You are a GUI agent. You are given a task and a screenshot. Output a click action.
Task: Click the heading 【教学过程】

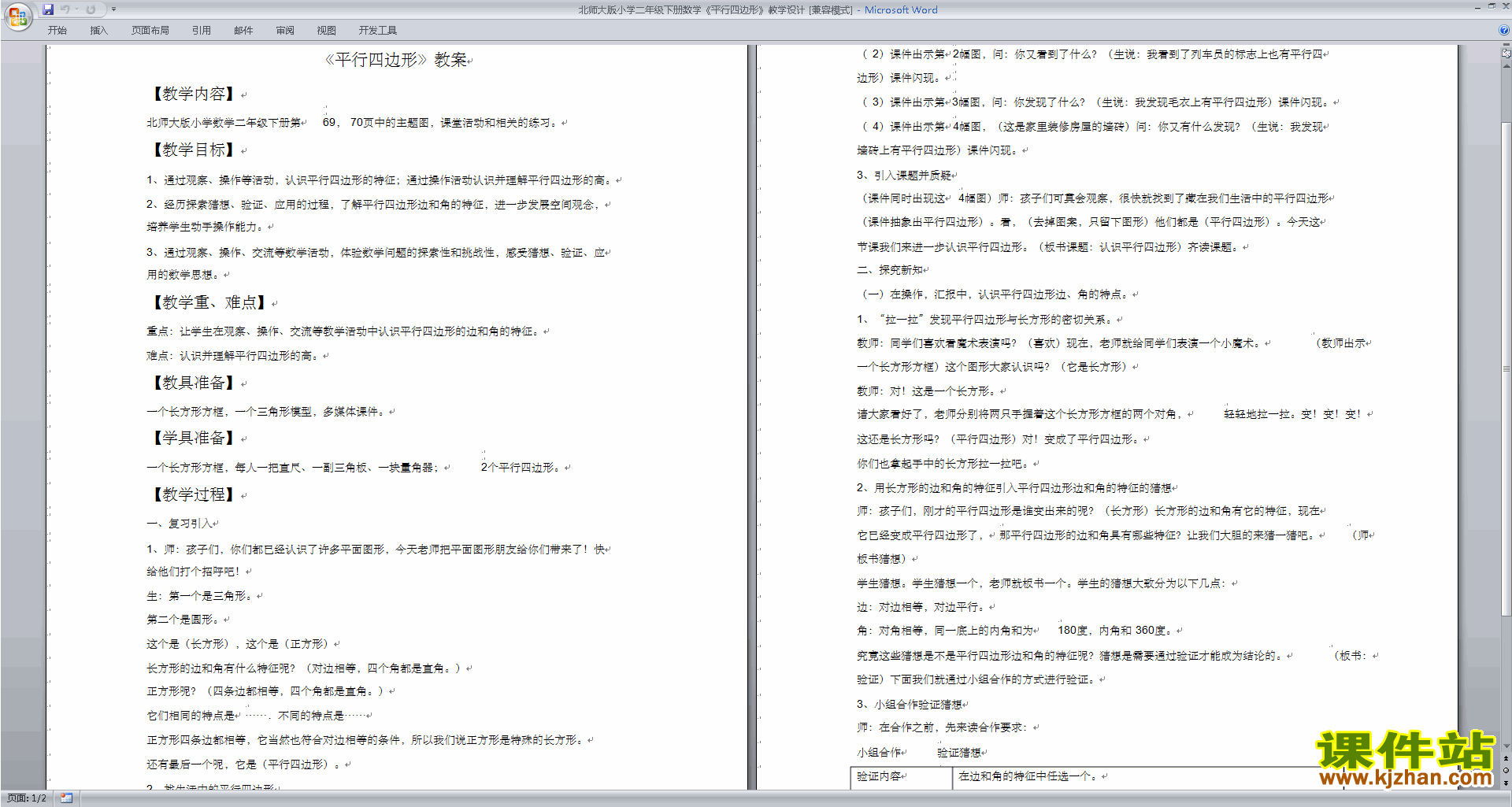point(194,494)
